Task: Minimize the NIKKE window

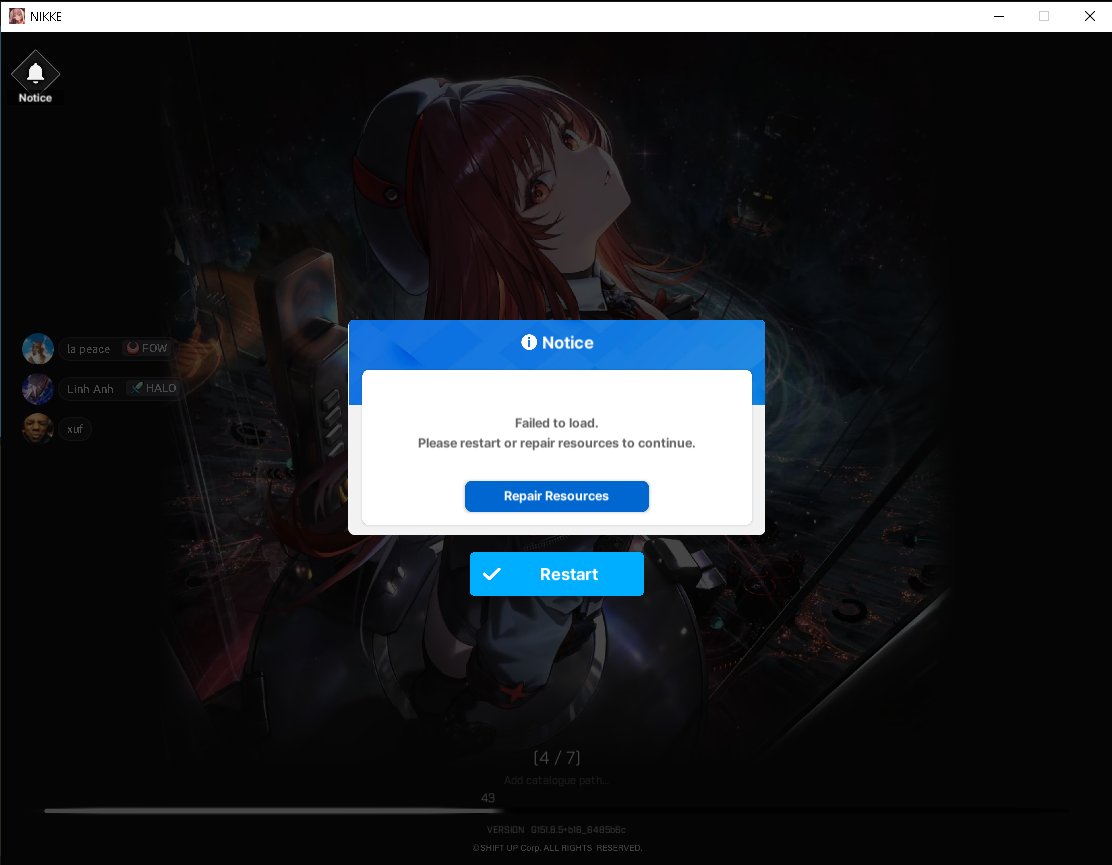Action: tap(999, 16)
